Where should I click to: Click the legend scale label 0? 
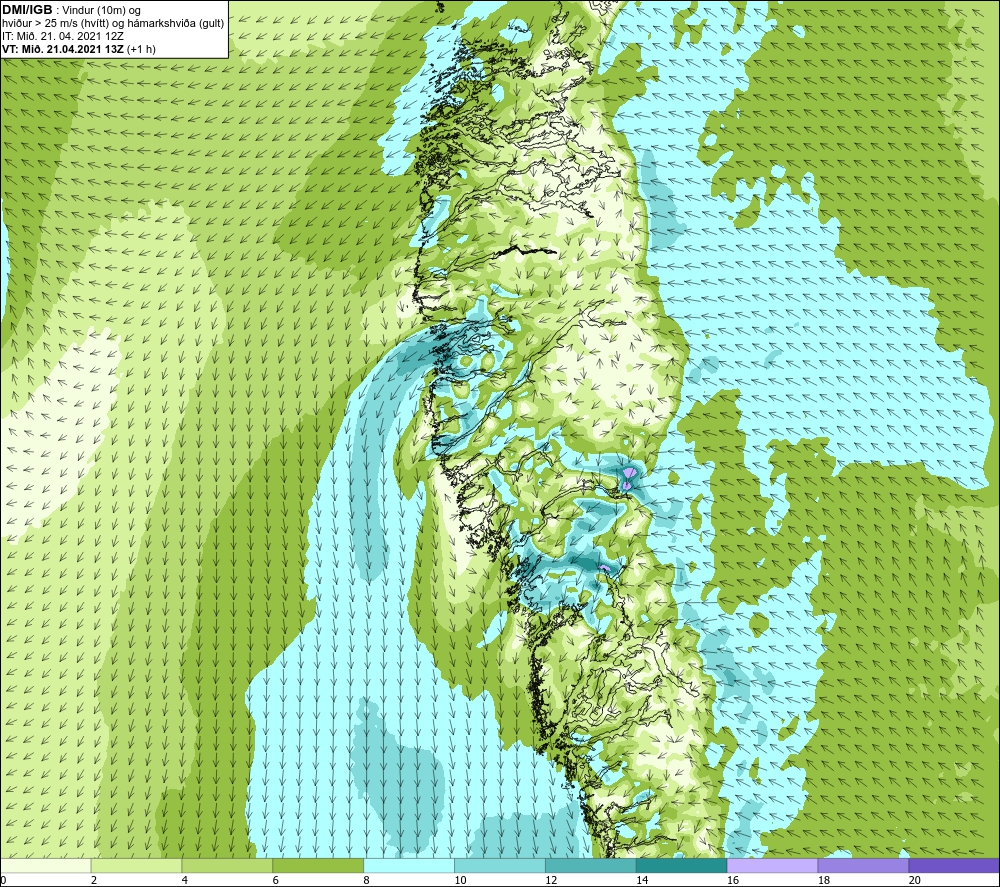tap(3, 880)
